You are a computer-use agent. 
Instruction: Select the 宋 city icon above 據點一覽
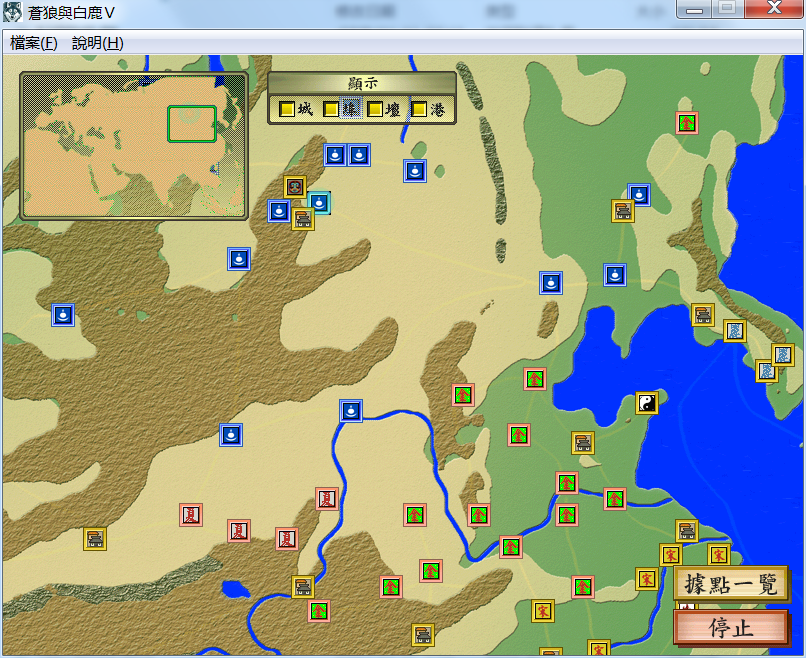[719, 555]
